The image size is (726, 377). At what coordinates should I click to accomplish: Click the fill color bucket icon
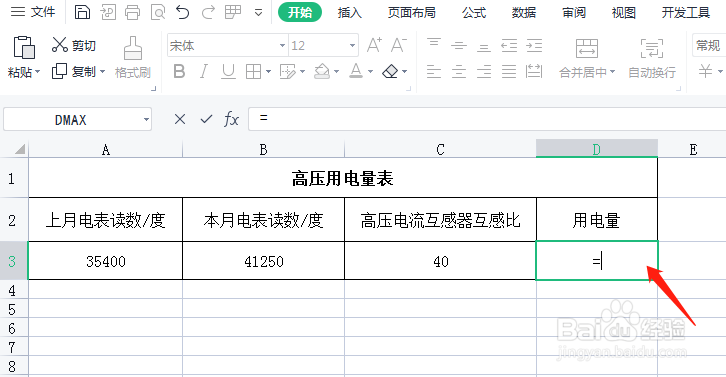(x=322, y=72)
